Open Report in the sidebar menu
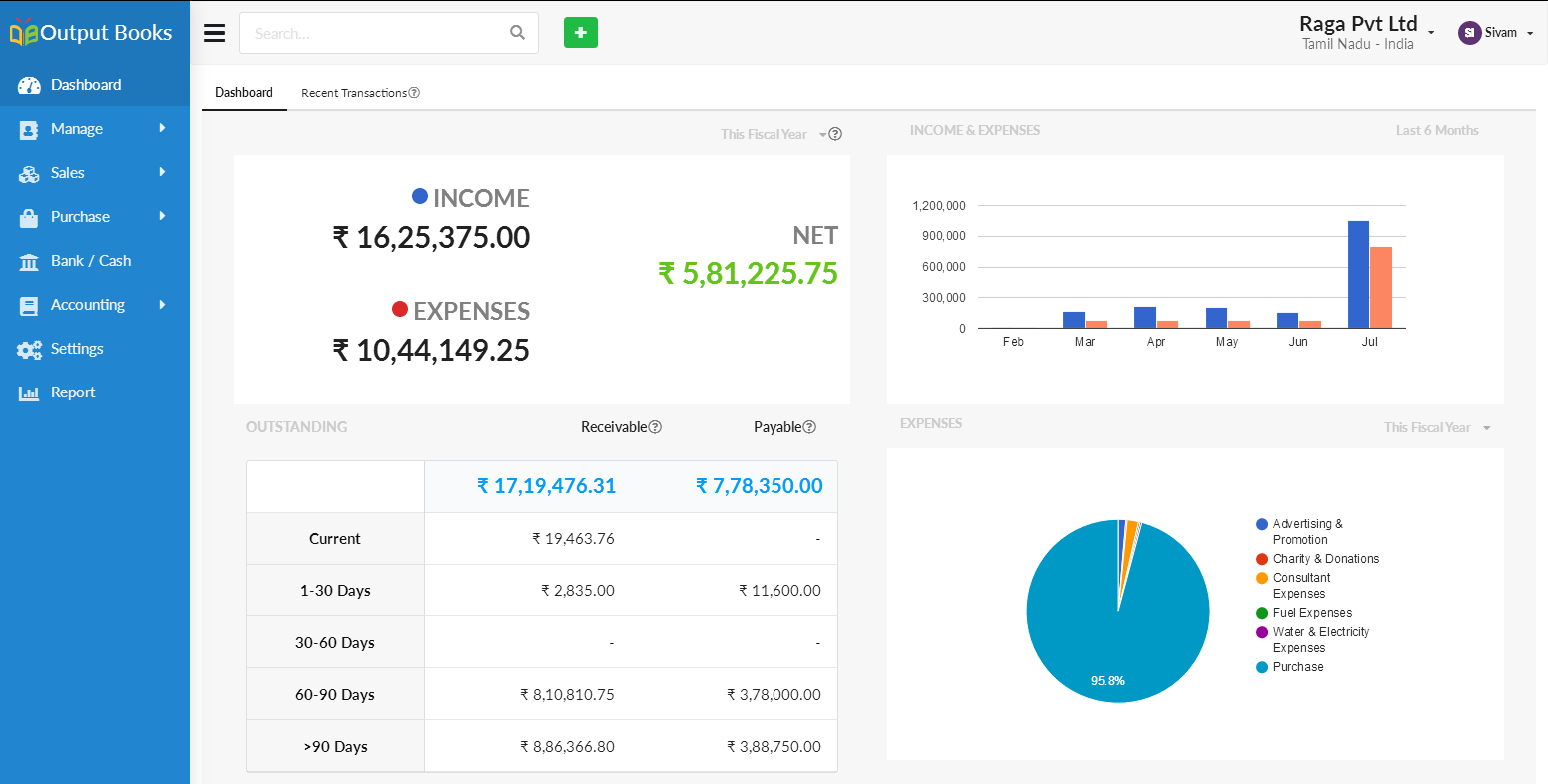 pos(95,392)
